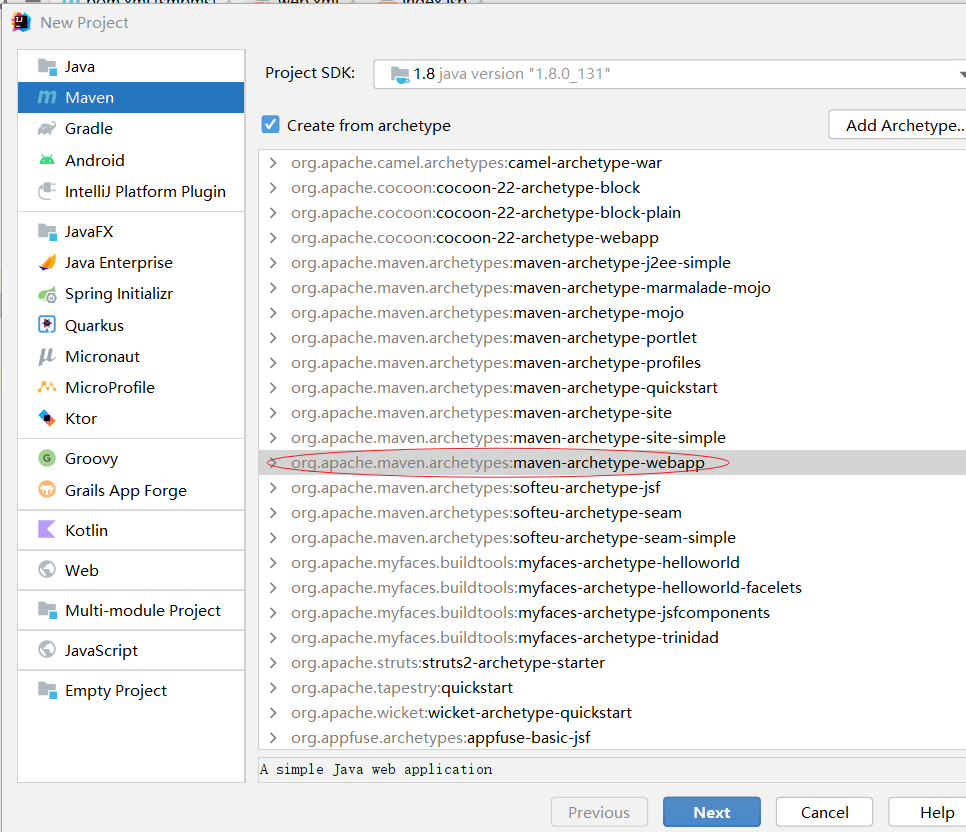Select myfaces-archetype-trinidad row
The height and width of the screenshot is (832, 966).
click(x=612, y=637)
